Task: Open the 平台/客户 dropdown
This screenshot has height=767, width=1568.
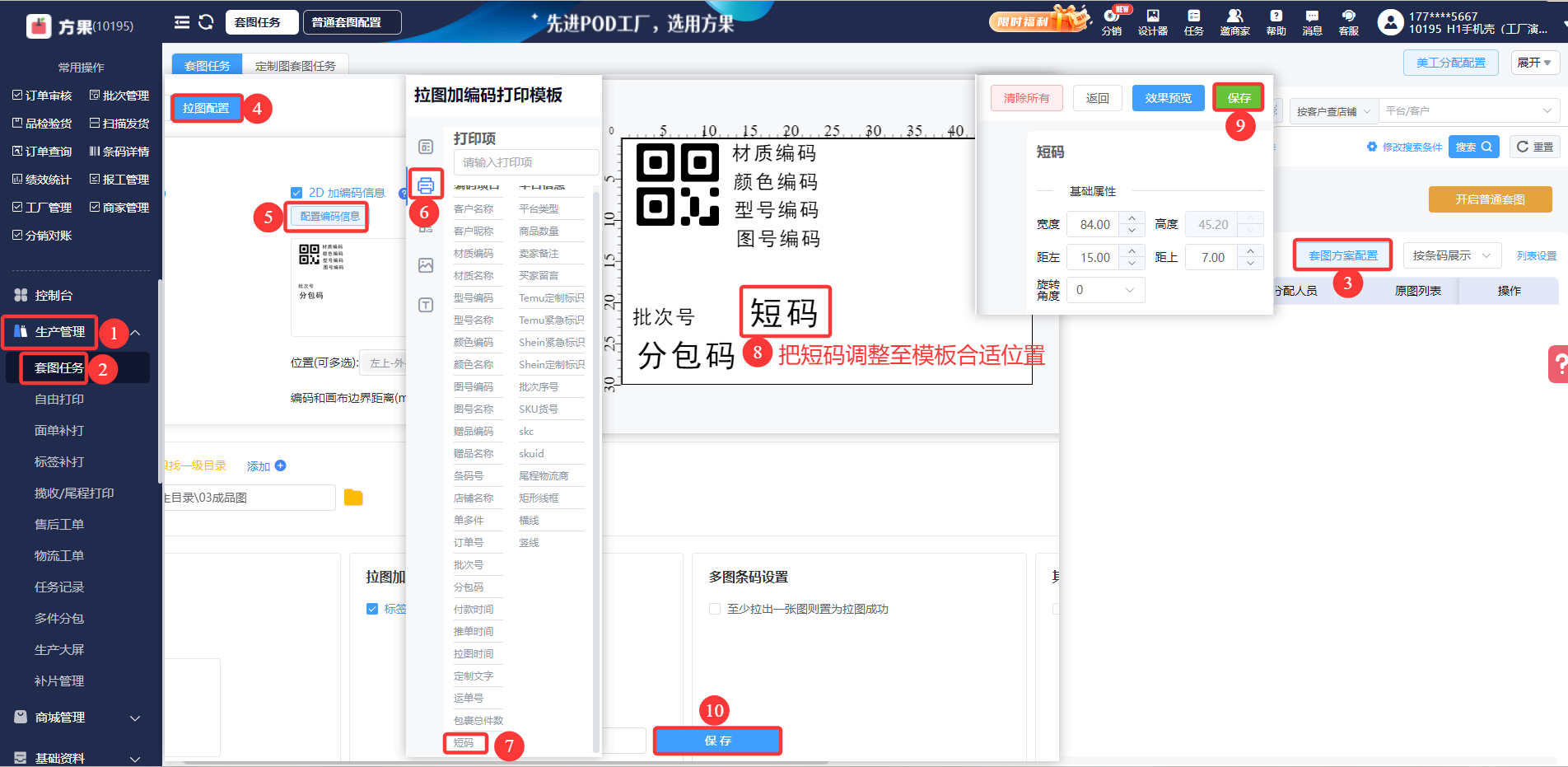Action: point(1469,111)
